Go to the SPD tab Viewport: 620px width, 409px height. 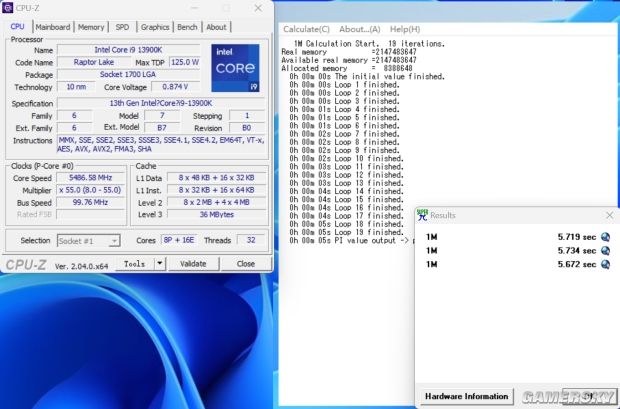(122, 27)
